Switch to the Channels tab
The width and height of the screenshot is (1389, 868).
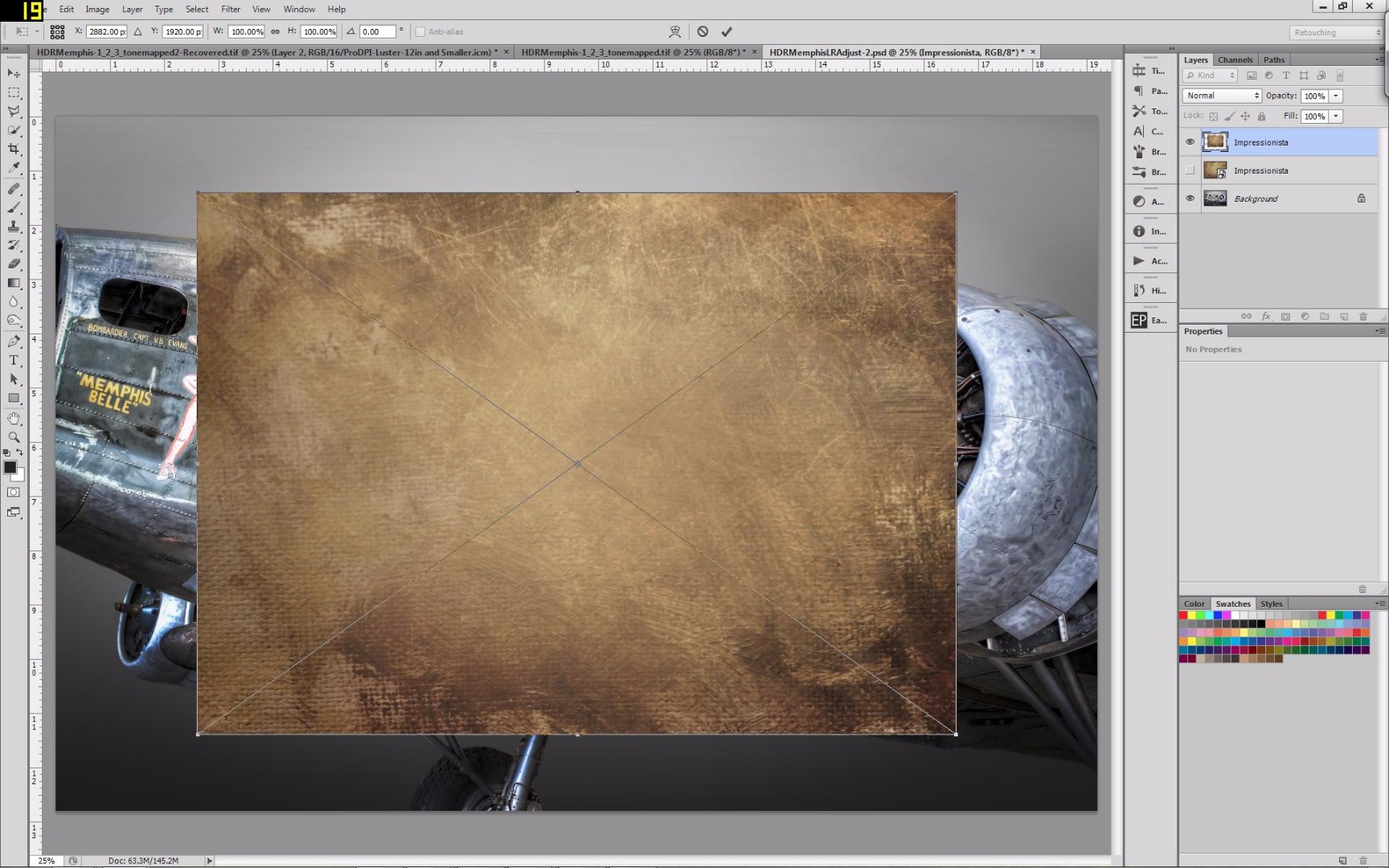[x=1235, y=59]
